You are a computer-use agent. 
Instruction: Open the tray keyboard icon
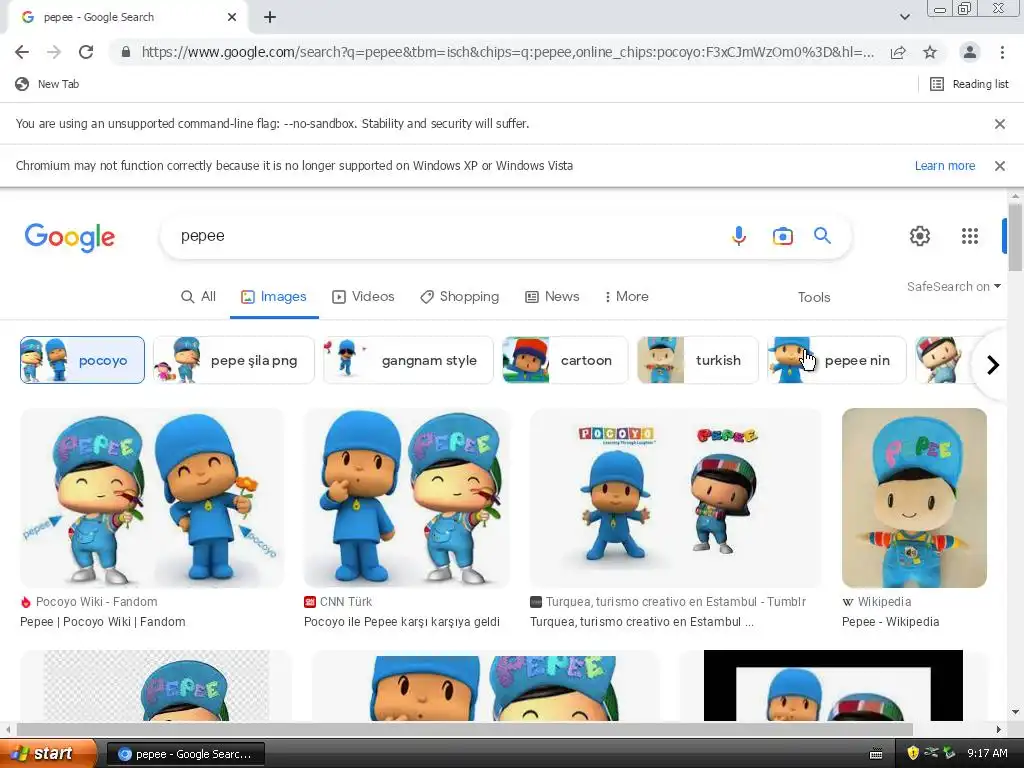(x=876, y=754)
